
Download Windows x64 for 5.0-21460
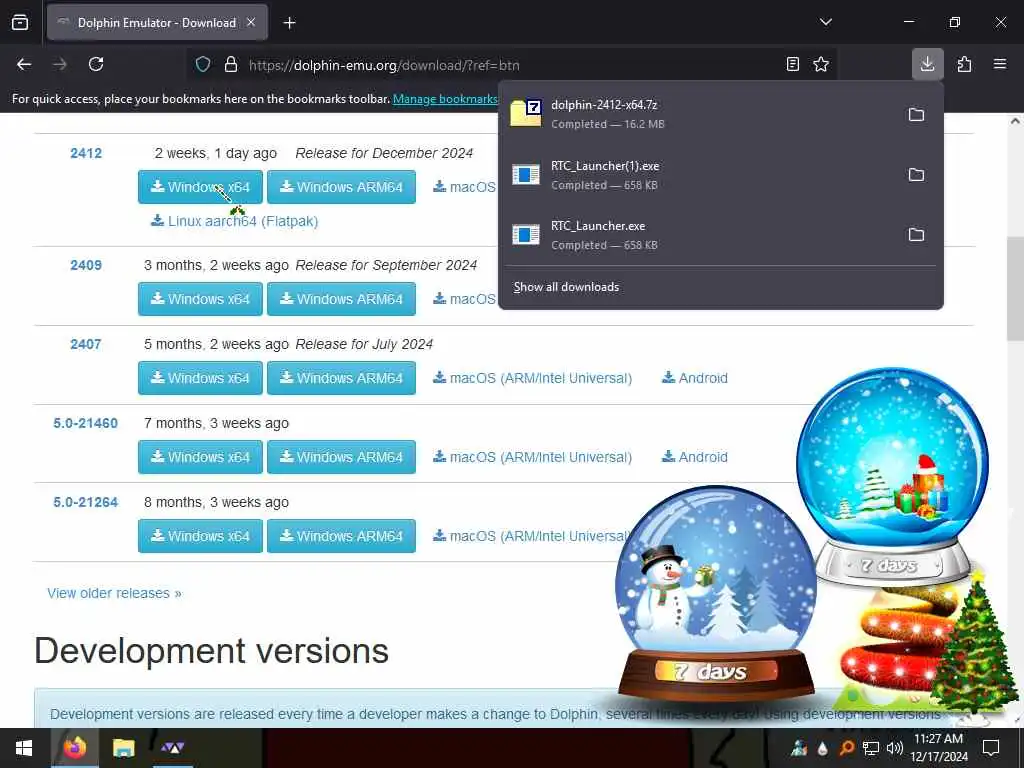pos(200,457)
